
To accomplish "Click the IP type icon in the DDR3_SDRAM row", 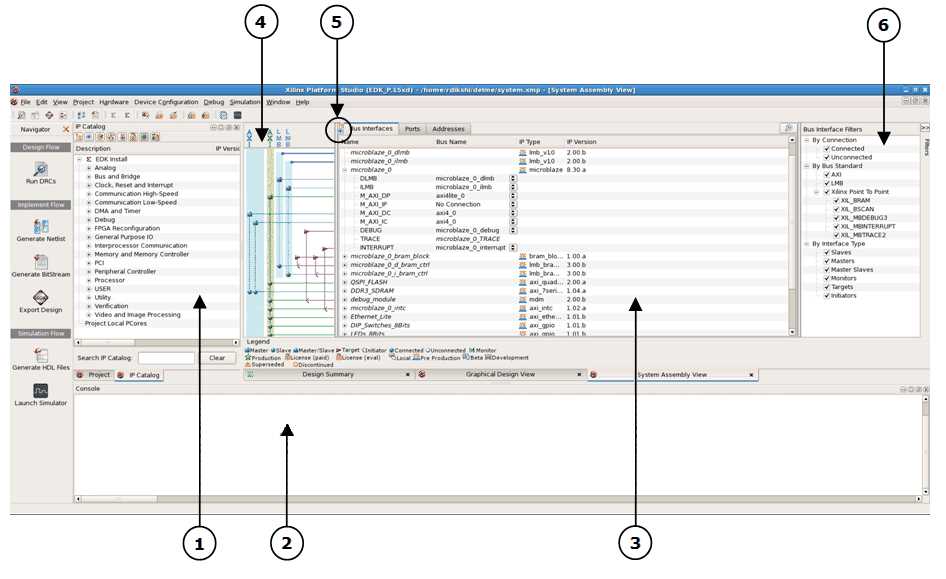I will (x=522, y=291).
